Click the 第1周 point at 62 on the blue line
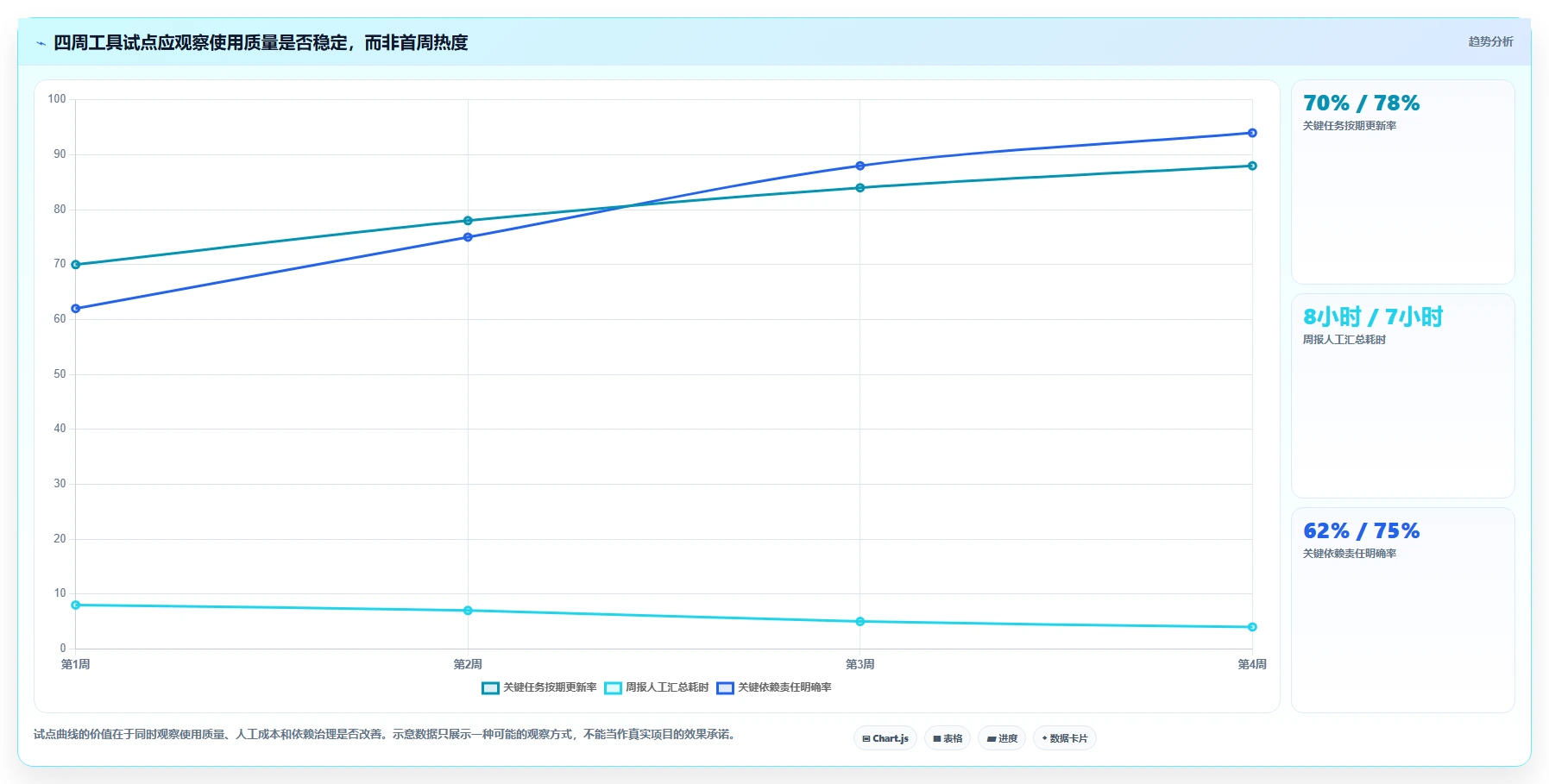 [76, 309]
